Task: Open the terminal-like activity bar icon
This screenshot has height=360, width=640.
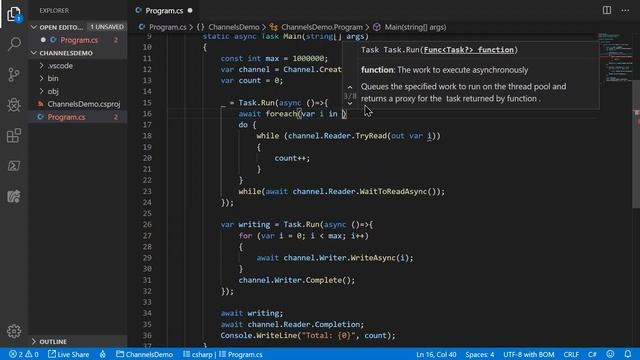Action: (x=14, y=166)
